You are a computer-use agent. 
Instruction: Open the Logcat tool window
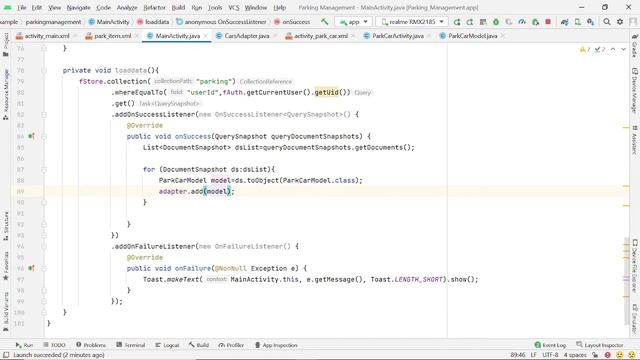[x=167, y=345]
